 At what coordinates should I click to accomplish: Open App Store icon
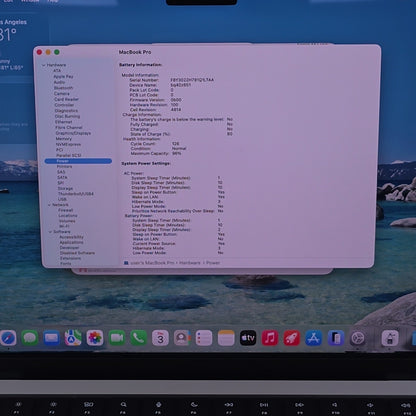(314, 338)
